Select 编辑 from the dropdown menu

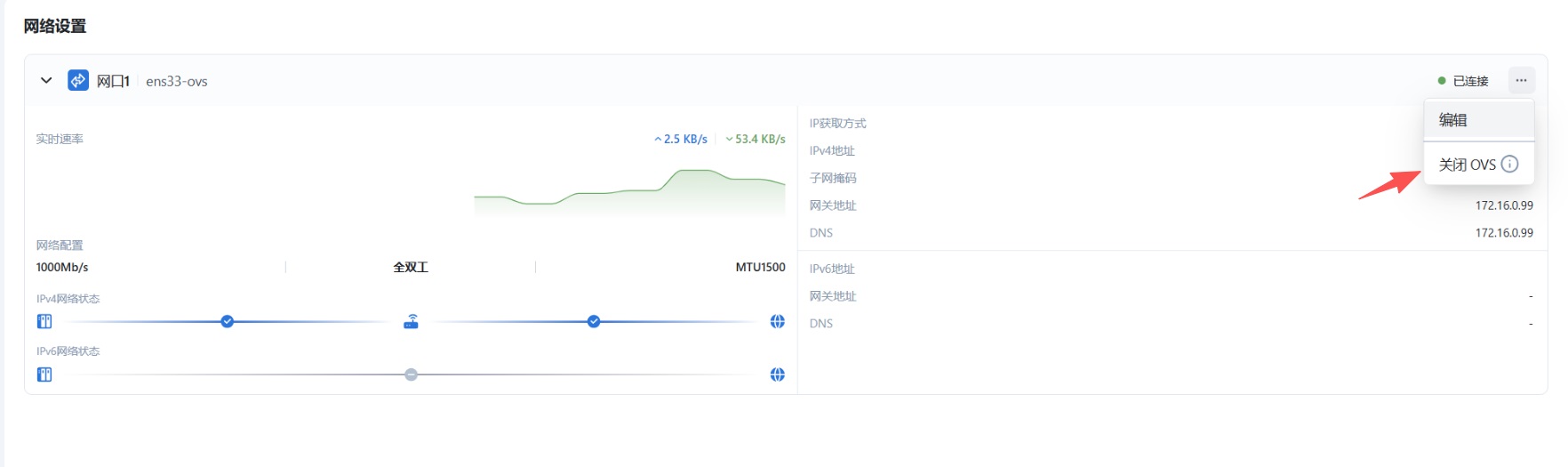click(x=1453, y=120)
